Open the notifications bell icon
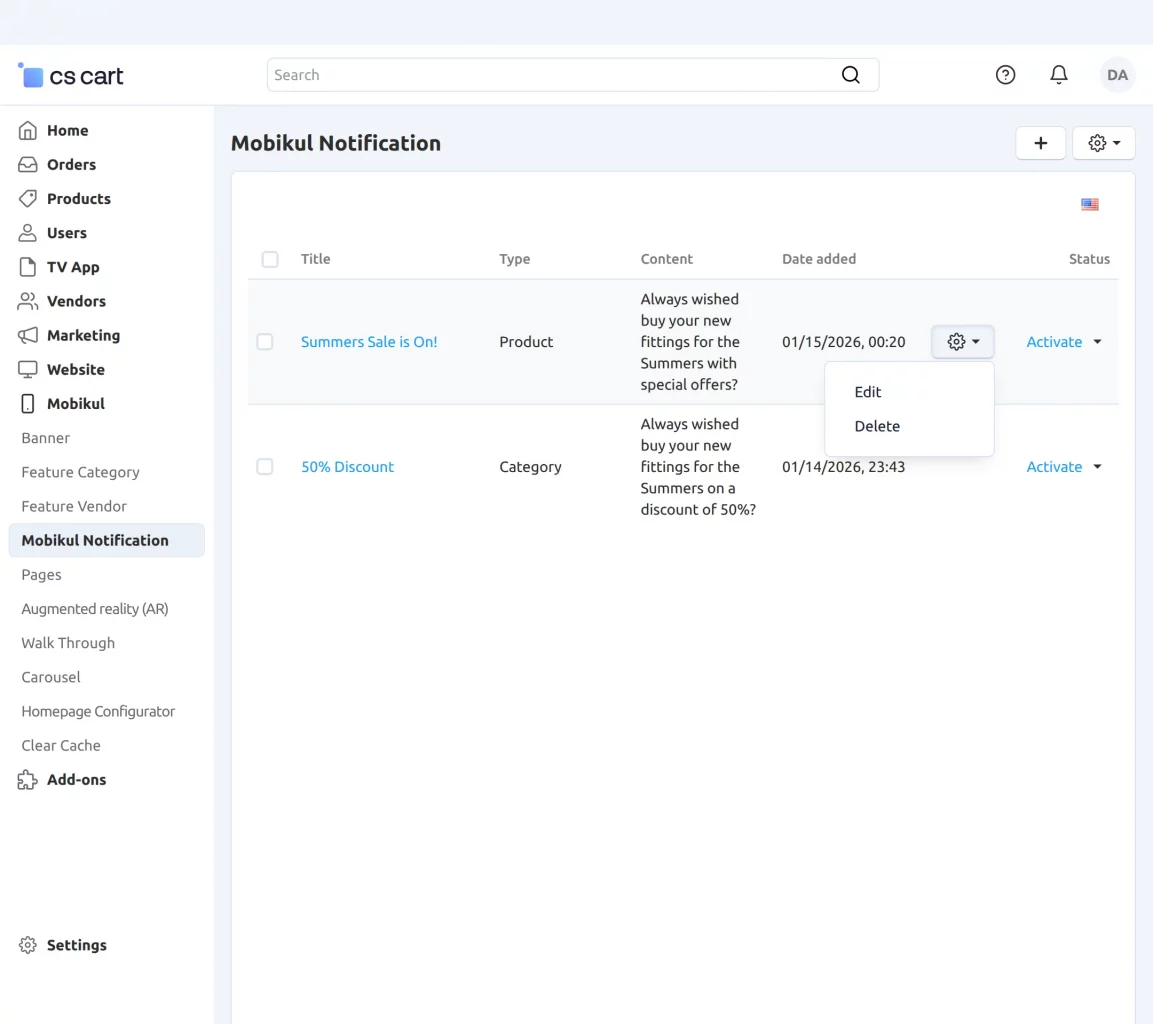Screen dimensions: 1153x1024 point(1059,75)
